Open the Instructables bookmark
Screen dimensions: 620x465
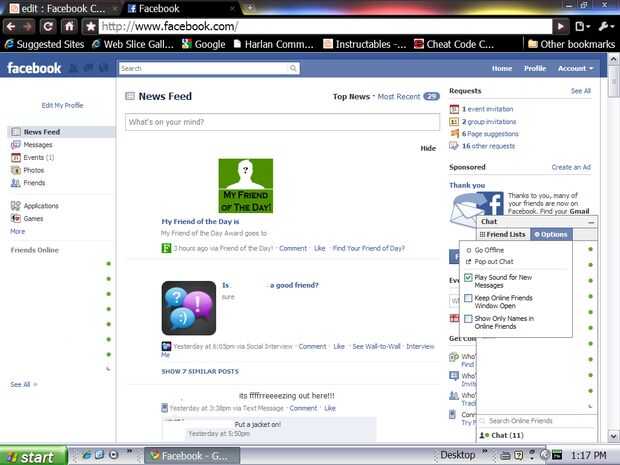pyautogui.click(x=365, y=44)
